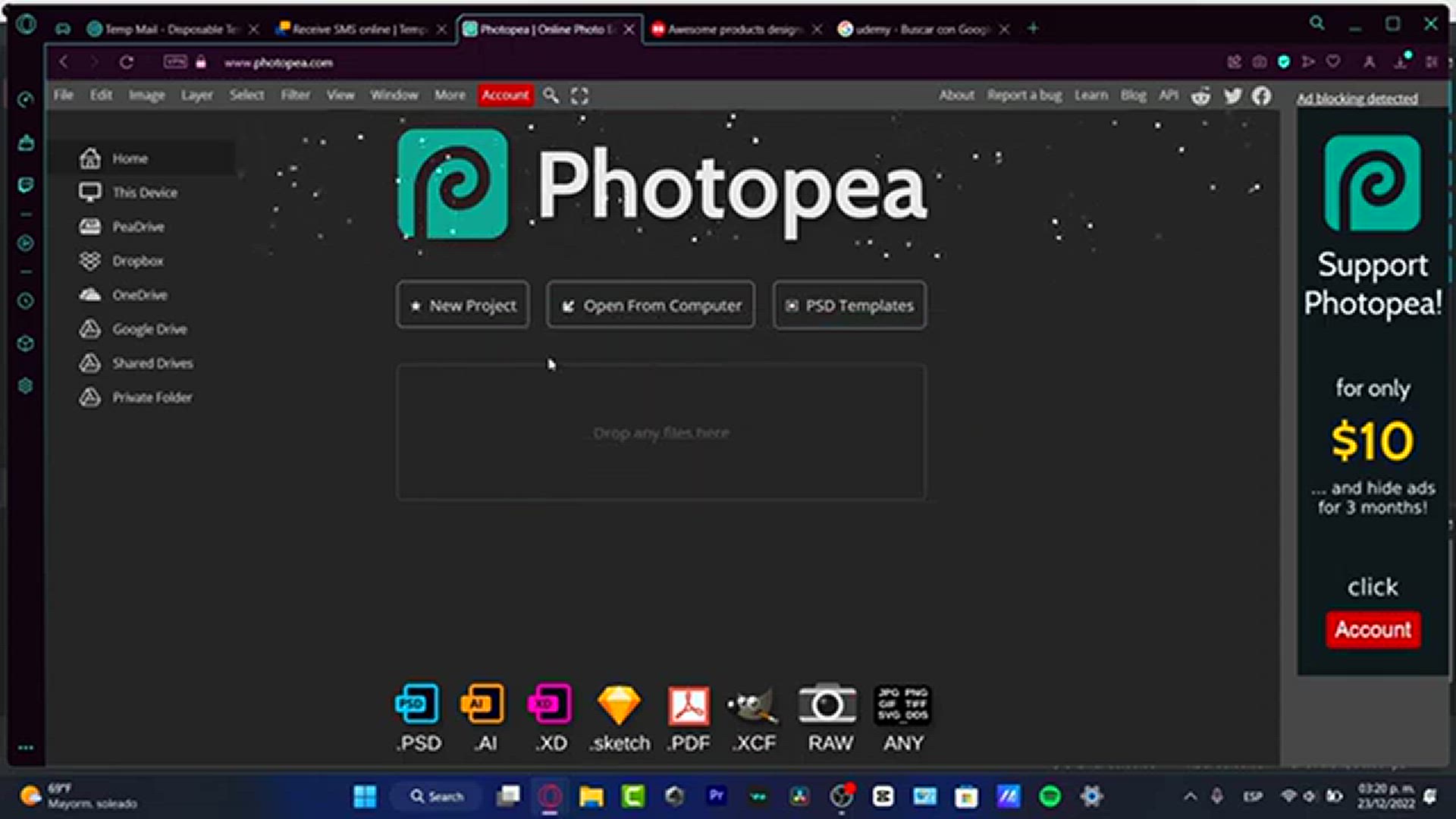This screenshot has height=819, width=1456.
Task: Open the Select menu
Action: [246, 95]
